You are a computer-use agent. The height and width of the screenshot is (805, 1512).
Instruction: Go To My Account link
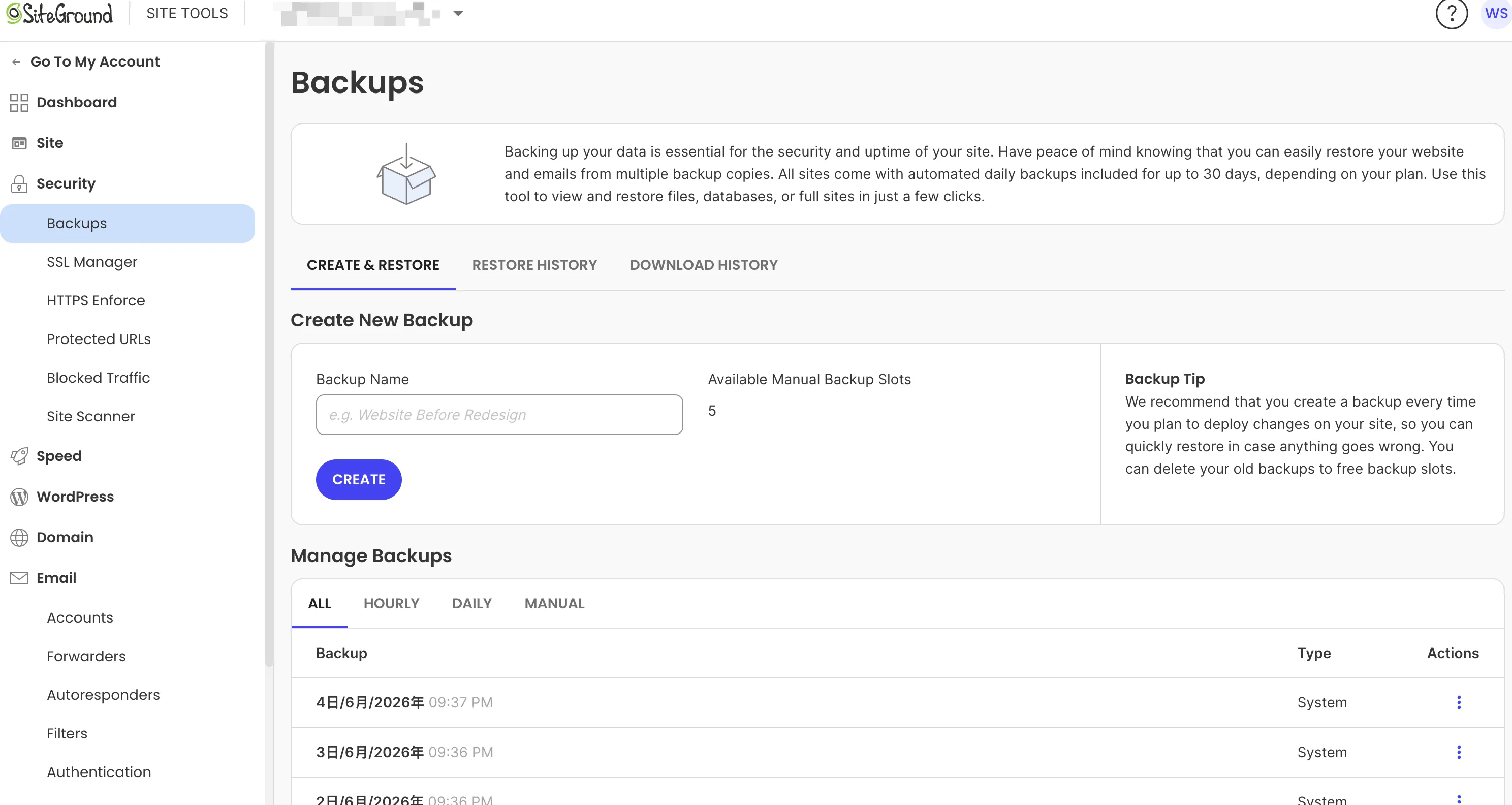[95, 61]
